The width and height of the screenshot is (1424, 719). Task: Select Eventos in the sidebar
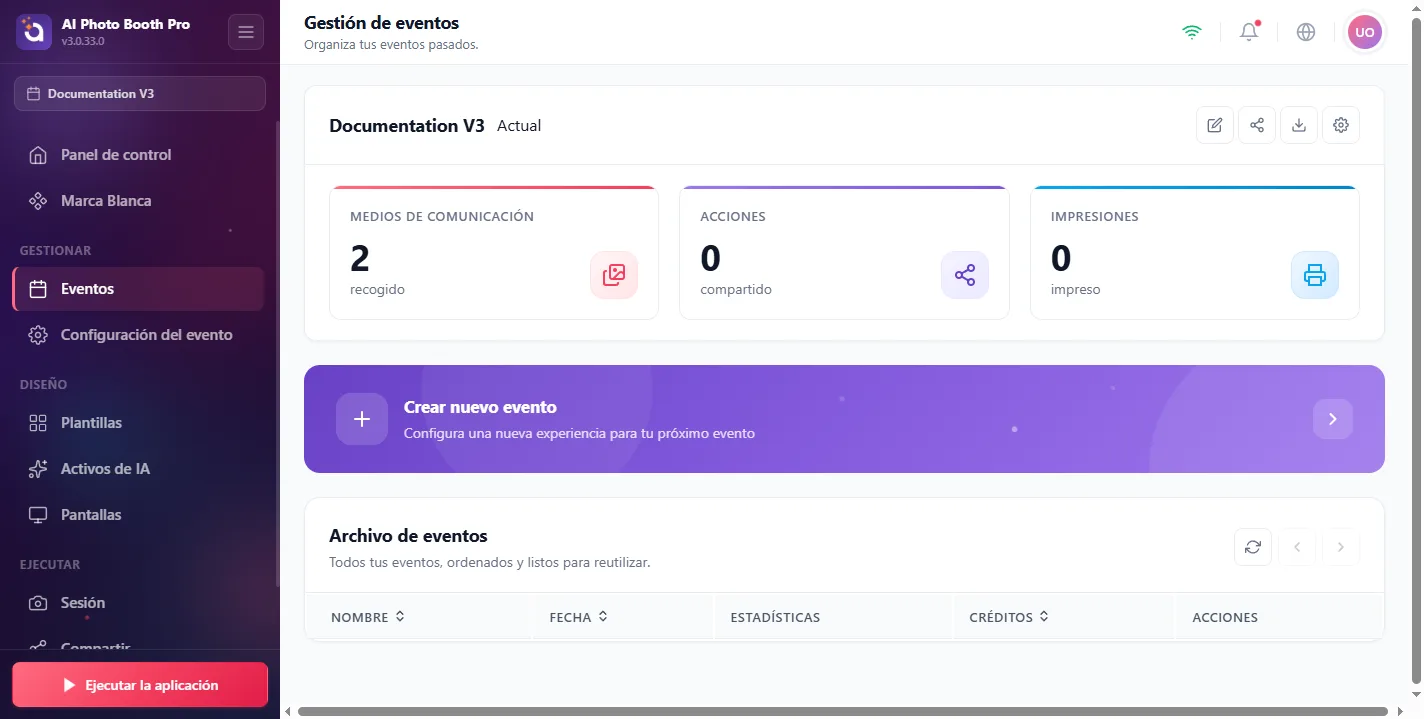click(138, 289)
